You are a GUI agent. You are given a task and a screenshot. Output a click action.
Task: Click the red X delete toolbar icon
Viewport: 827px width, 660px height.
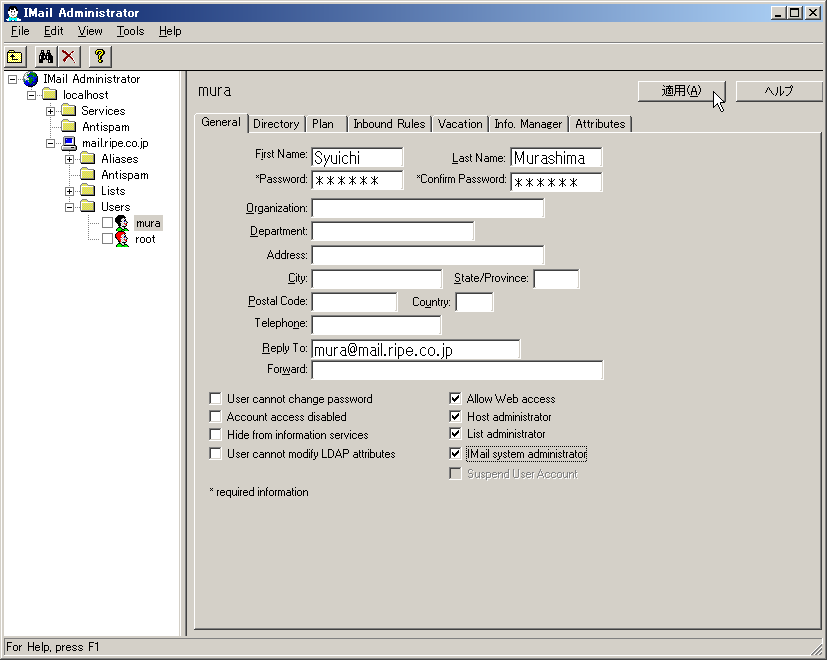coord(69,56)
